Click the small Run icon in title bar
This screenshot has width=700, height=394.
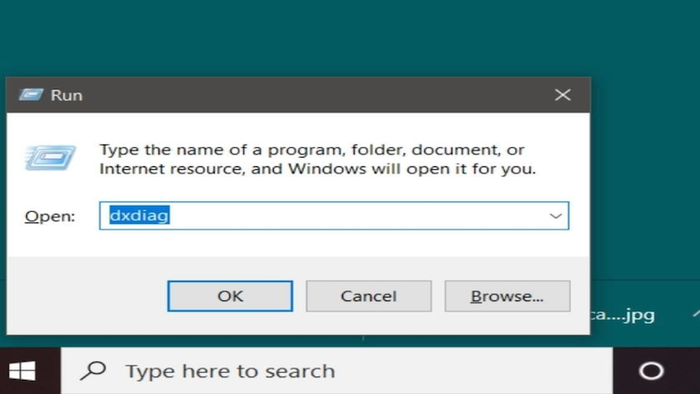coord(31,95)
